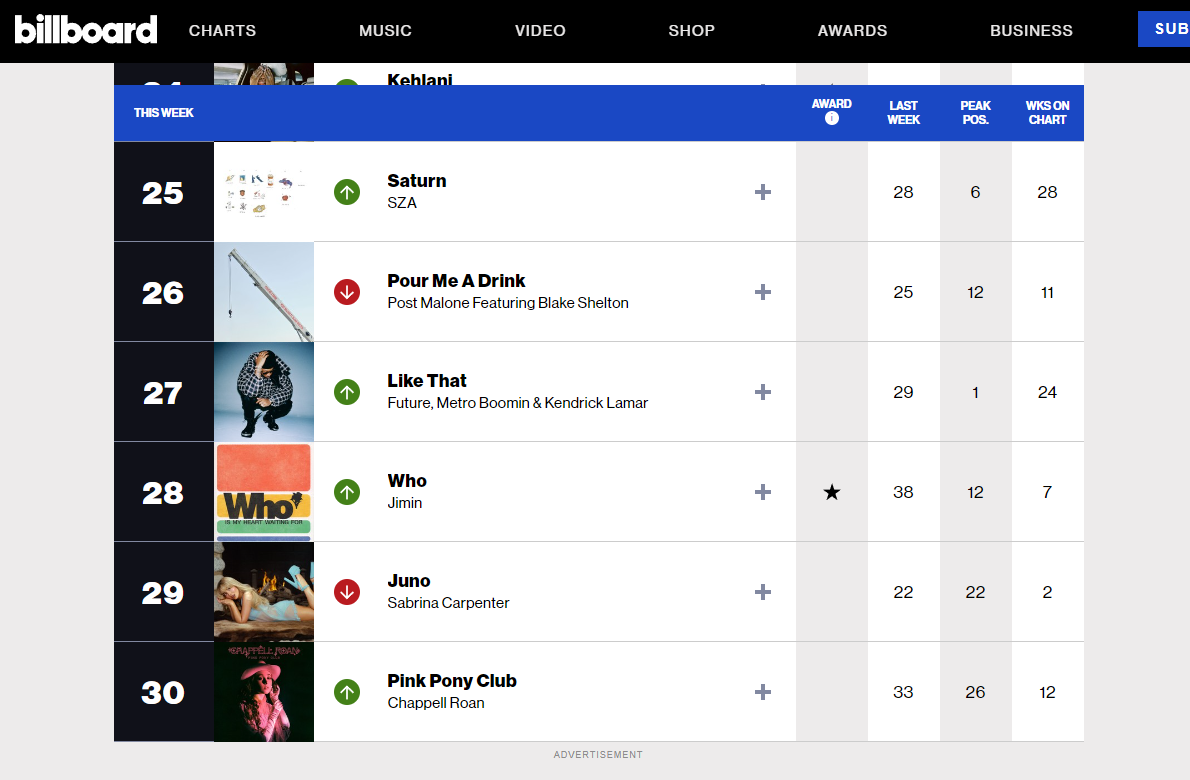This screenshot has width=1190, height=780.
Task: Click THIS WEEK column header
Action: [164, 112]
